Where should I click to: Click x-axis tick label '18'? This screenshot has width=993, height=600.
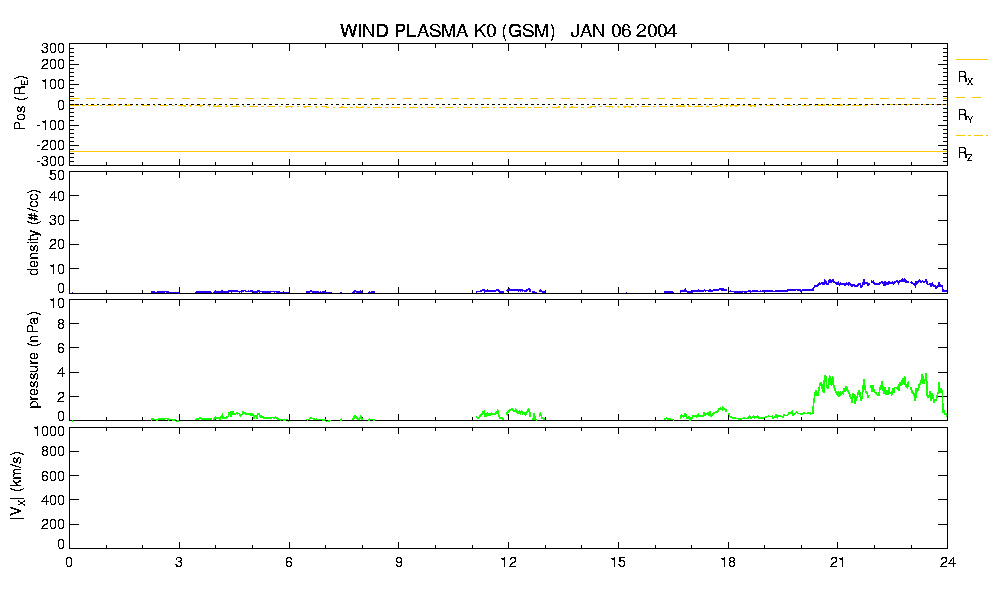click(728, 562)
